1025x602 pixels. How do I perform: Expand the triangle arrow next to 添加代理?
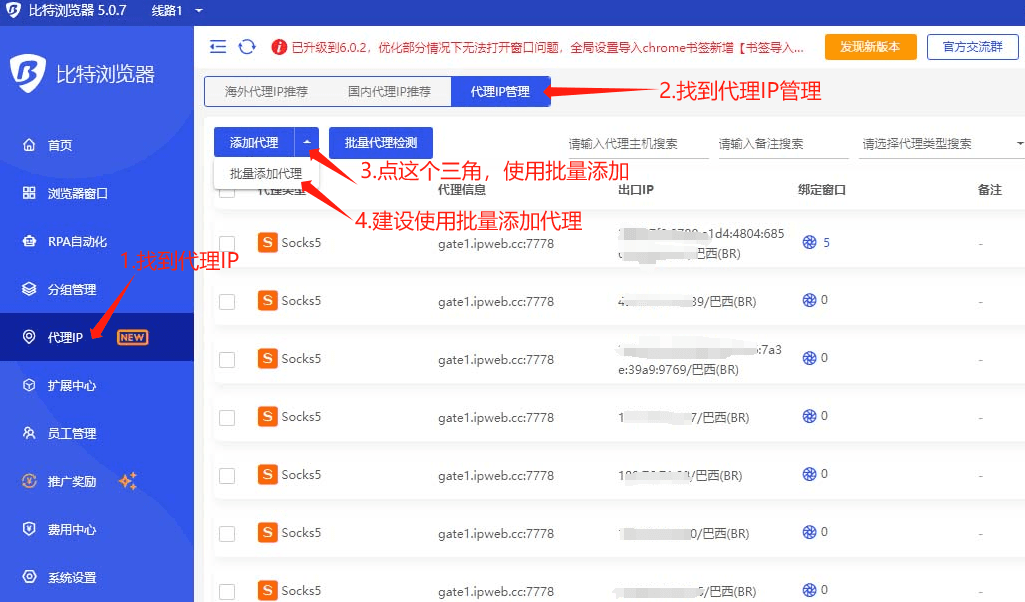tap(307, 142)
